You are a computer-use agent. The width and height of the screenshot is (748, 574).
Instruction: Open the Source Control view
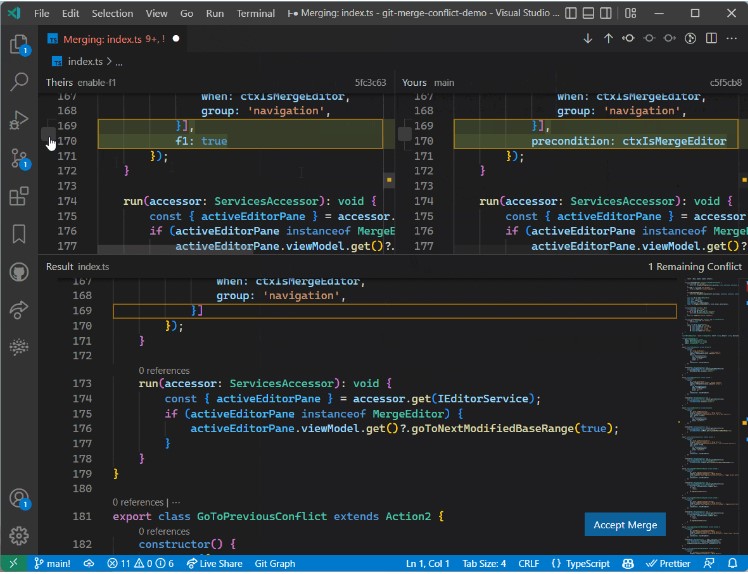[x=19, y=158]
